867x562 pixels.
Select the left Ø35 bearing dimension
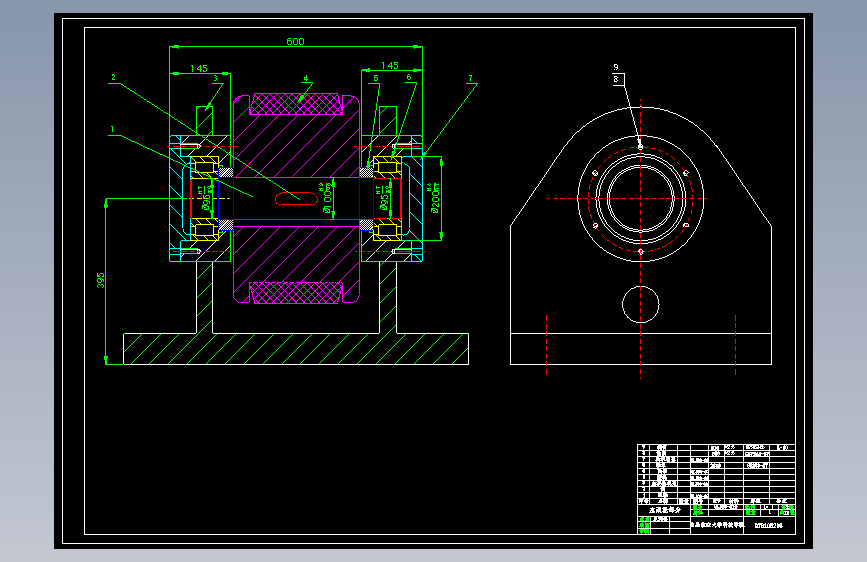point(205,197)
